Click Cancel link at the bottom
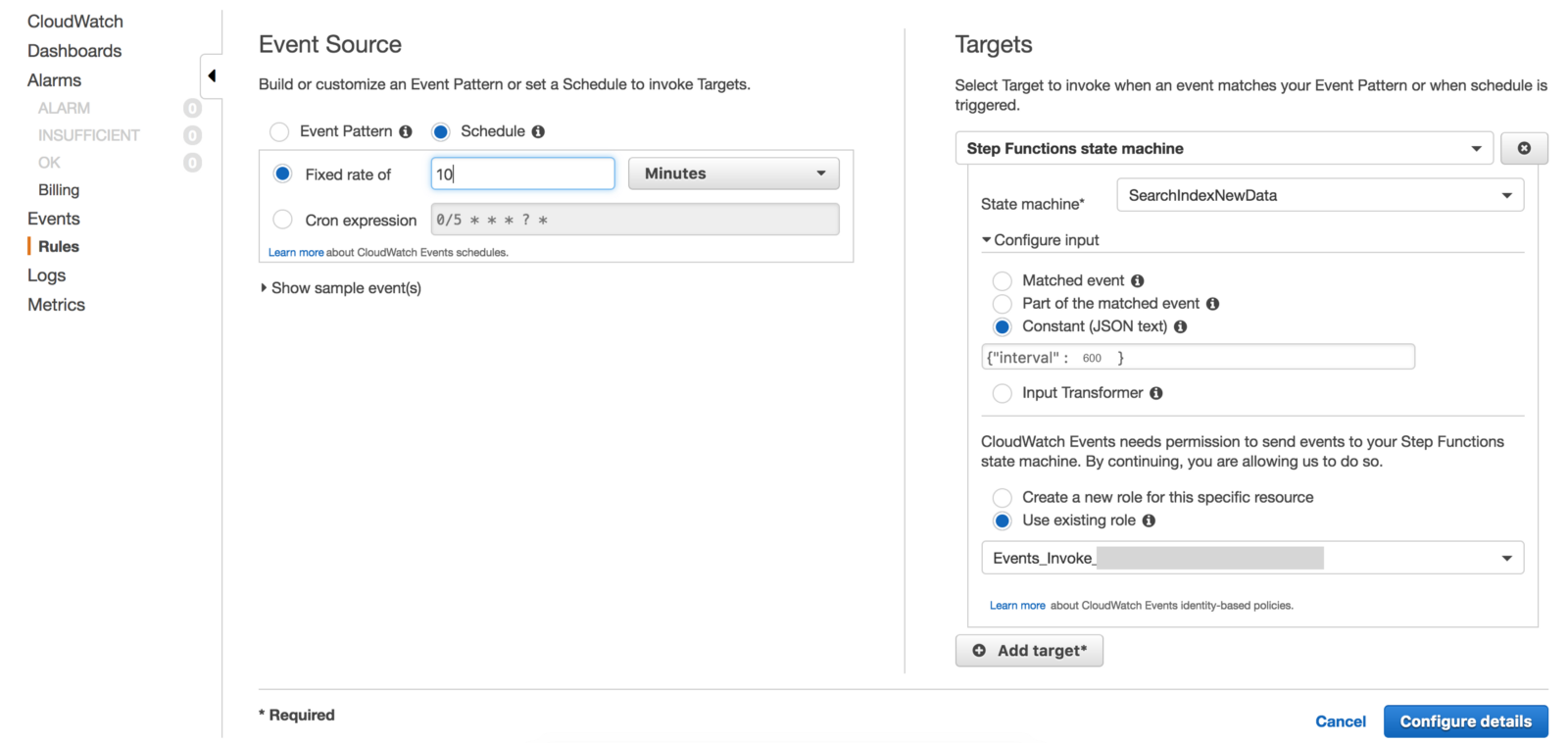The height and width of the screenshot is (743, 1568). [1340, 721]
